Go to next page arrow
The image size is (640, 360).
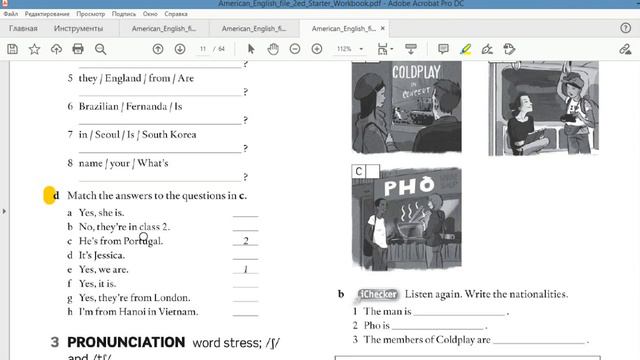pyautogui.click(x=180, y=49)
